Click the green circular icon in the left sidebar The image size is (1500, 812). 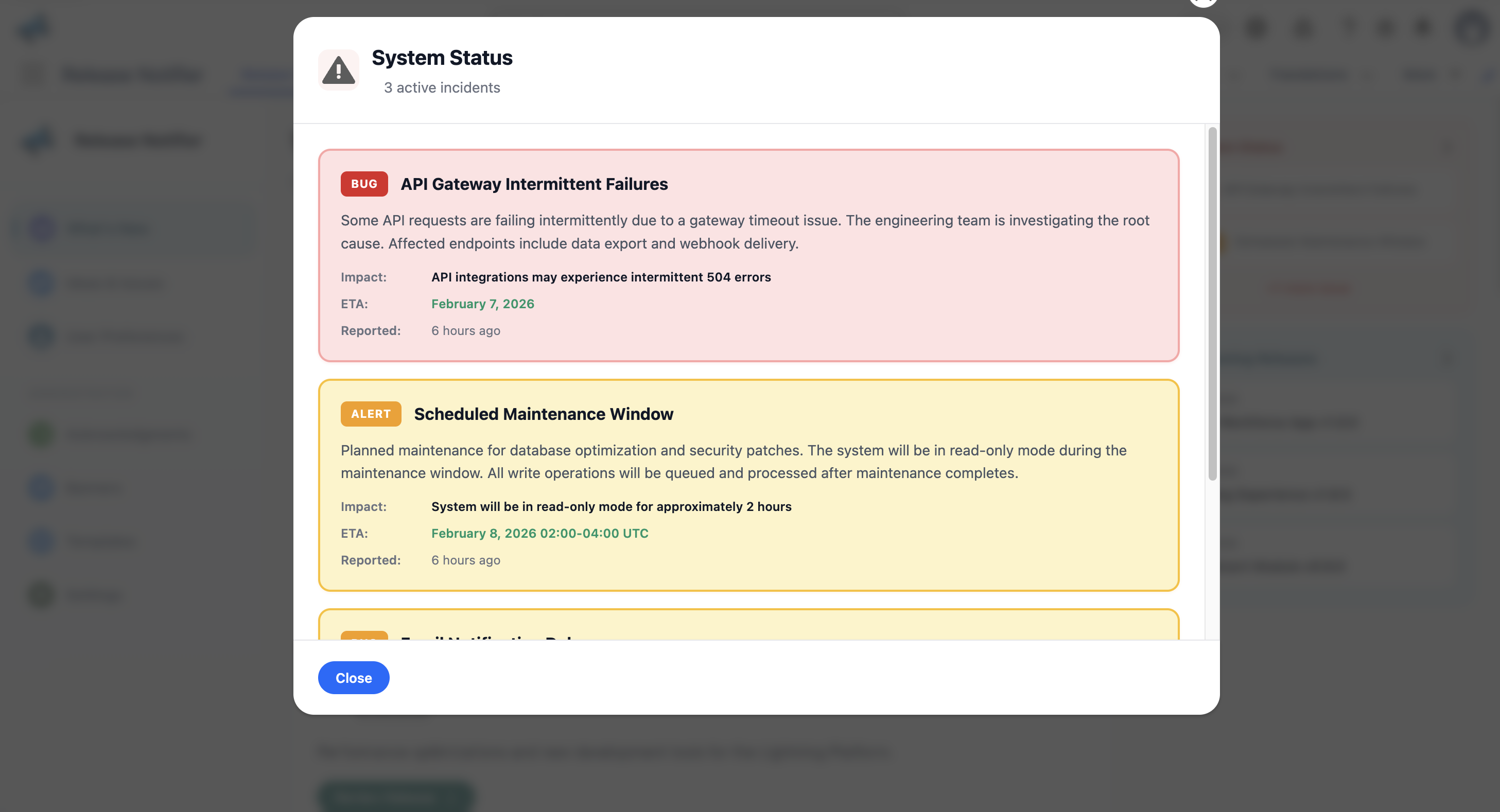pos(40,434)
